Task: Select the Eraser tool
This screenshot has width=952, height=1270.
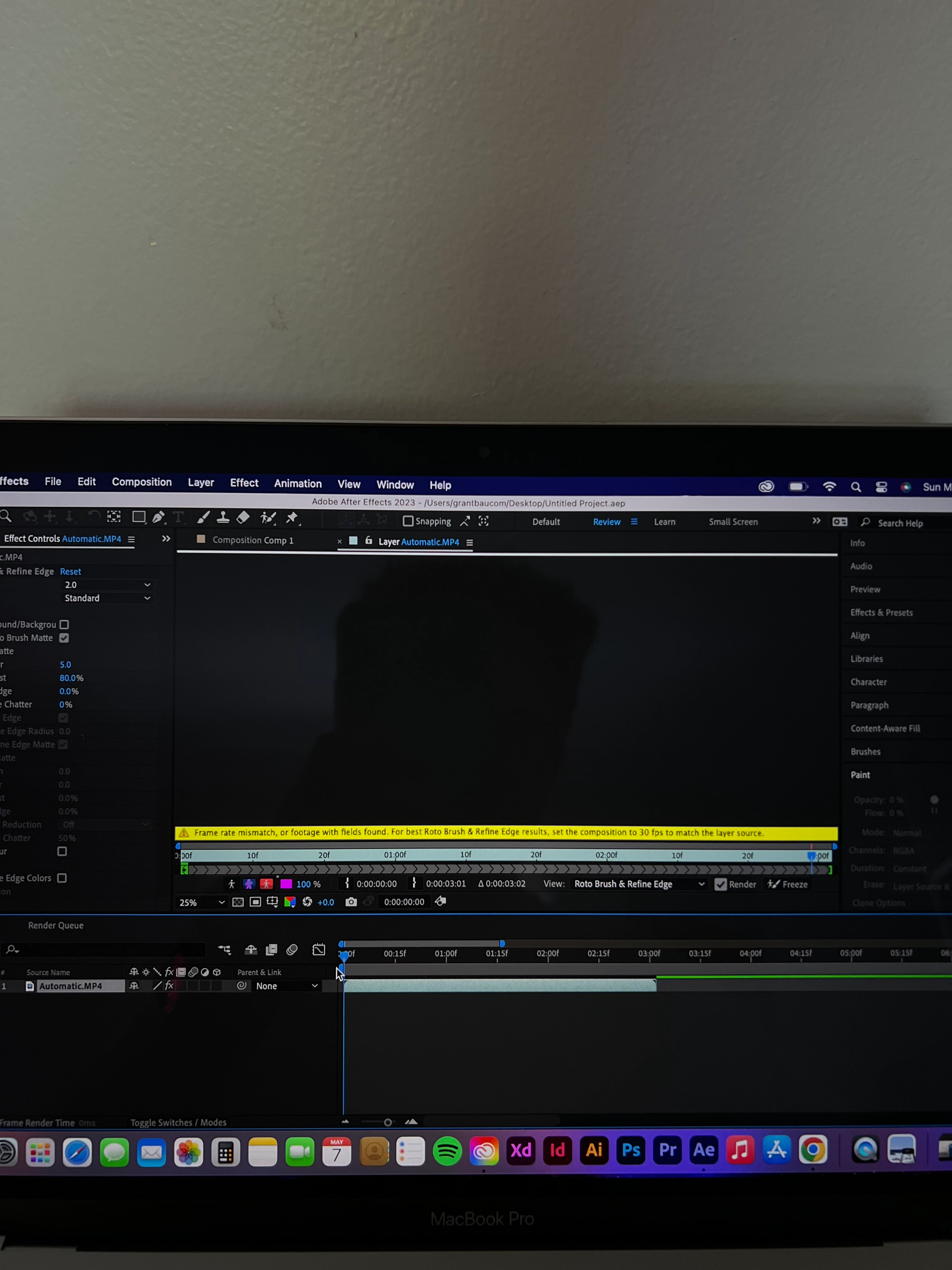Action: [243, 517]
